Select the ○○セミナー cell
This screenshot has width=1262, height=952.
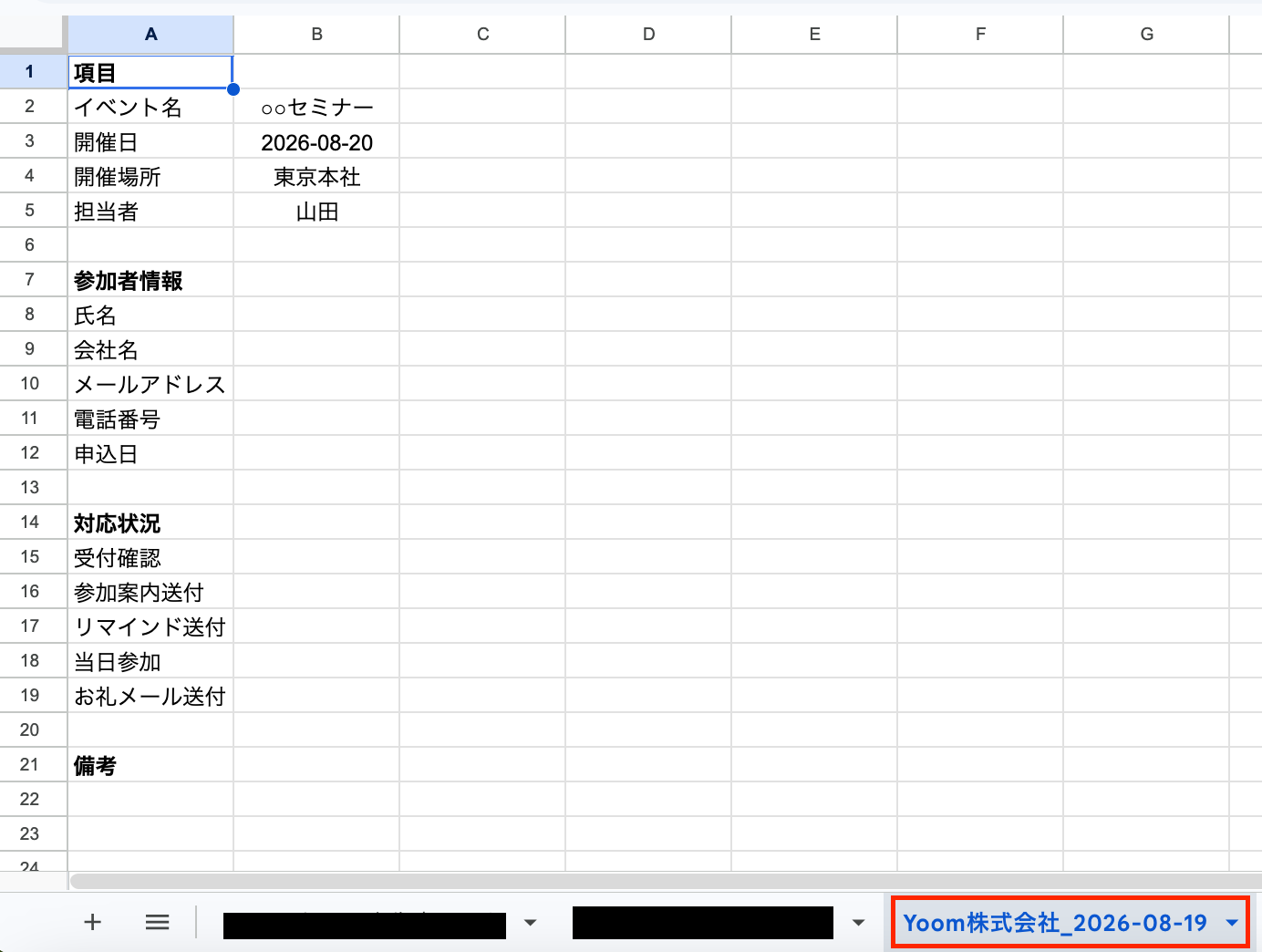316,107
